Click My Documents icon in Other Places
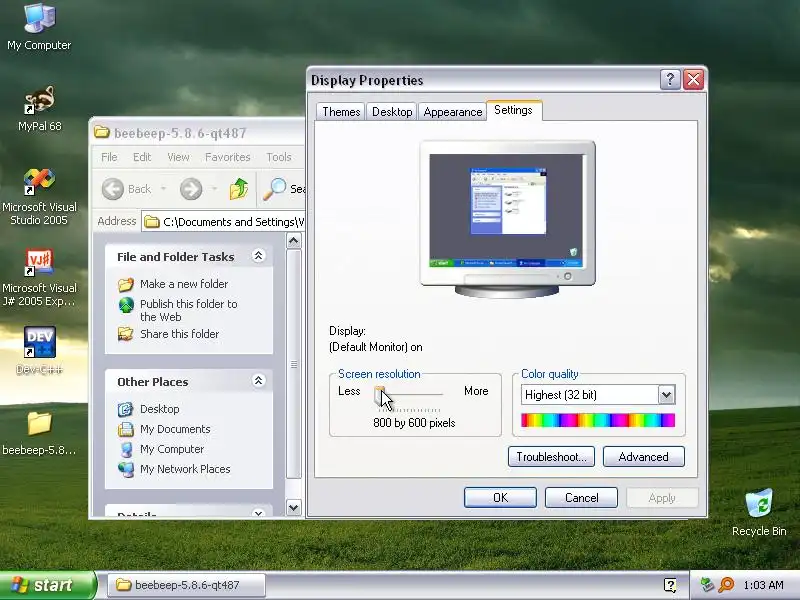 [126, 430]
